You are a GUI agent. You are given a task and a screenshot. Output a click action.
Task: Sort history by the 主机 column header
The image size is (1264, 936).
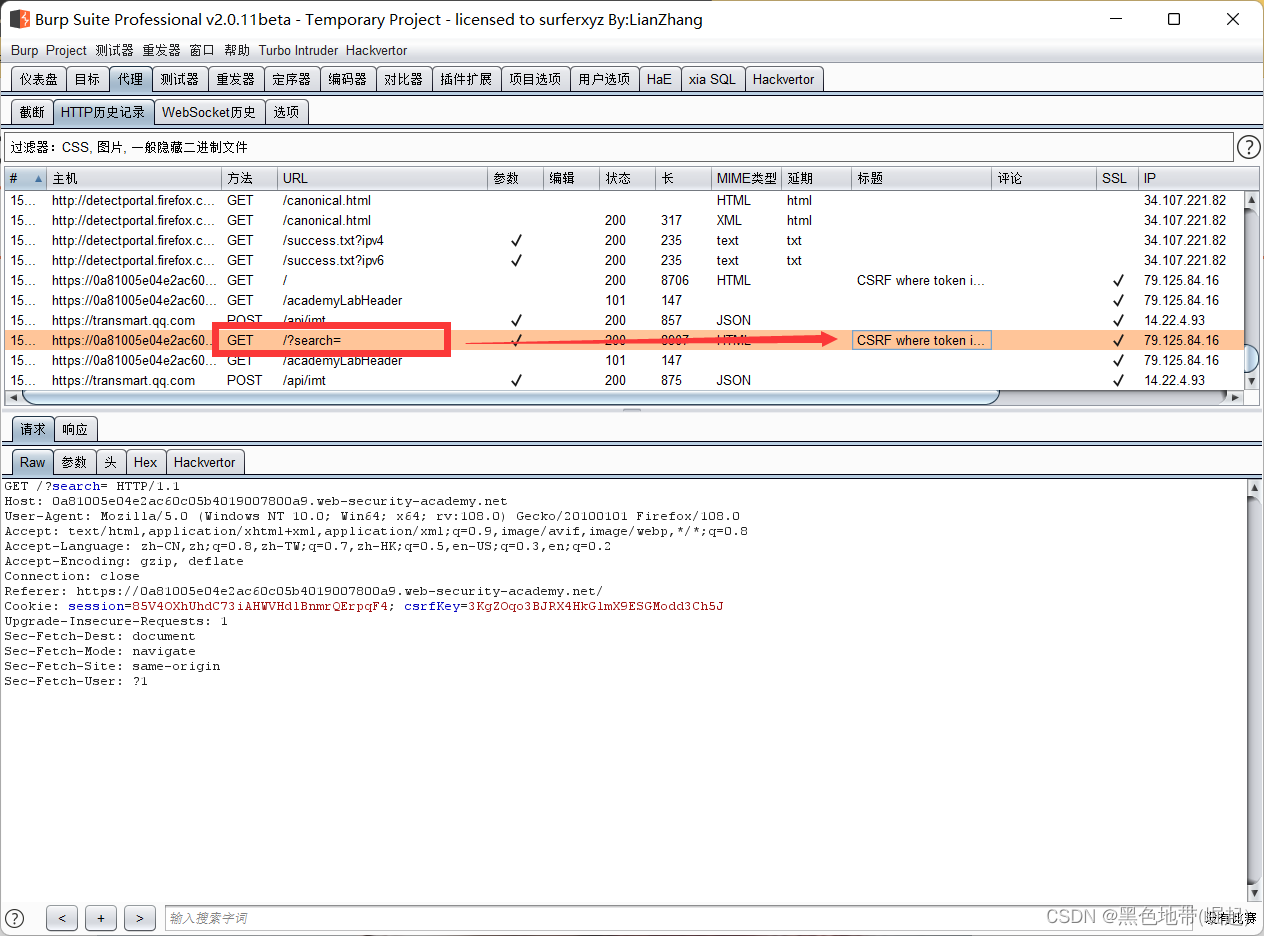[x=134, y=178]
